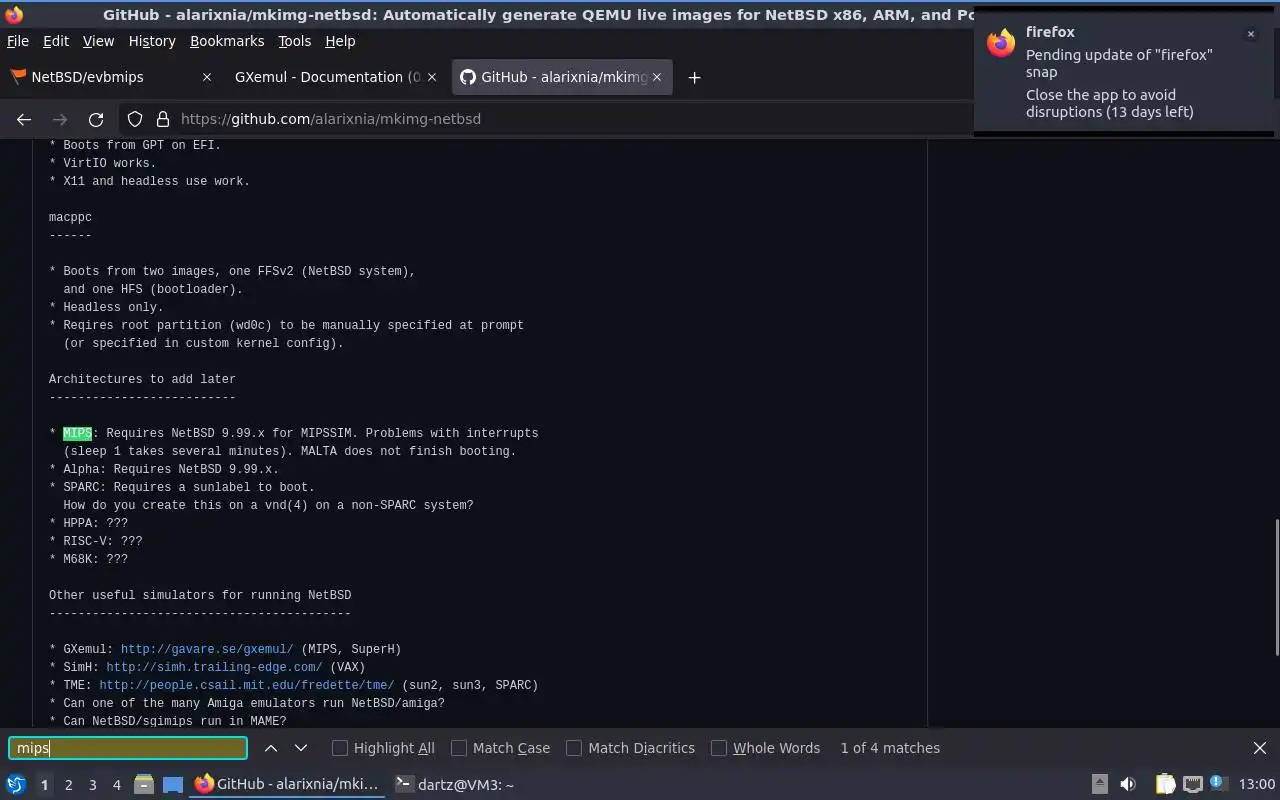Screen dimensions: 1280x800
Task: Click the Firefox icon in the notification
Action: (1001, 43)
